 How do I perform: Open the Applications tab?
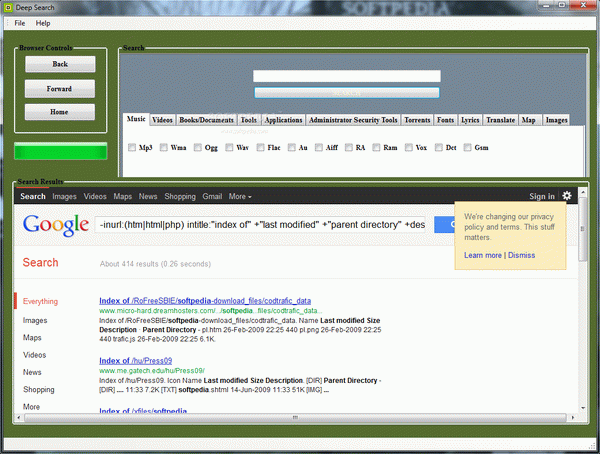point(284,120)
